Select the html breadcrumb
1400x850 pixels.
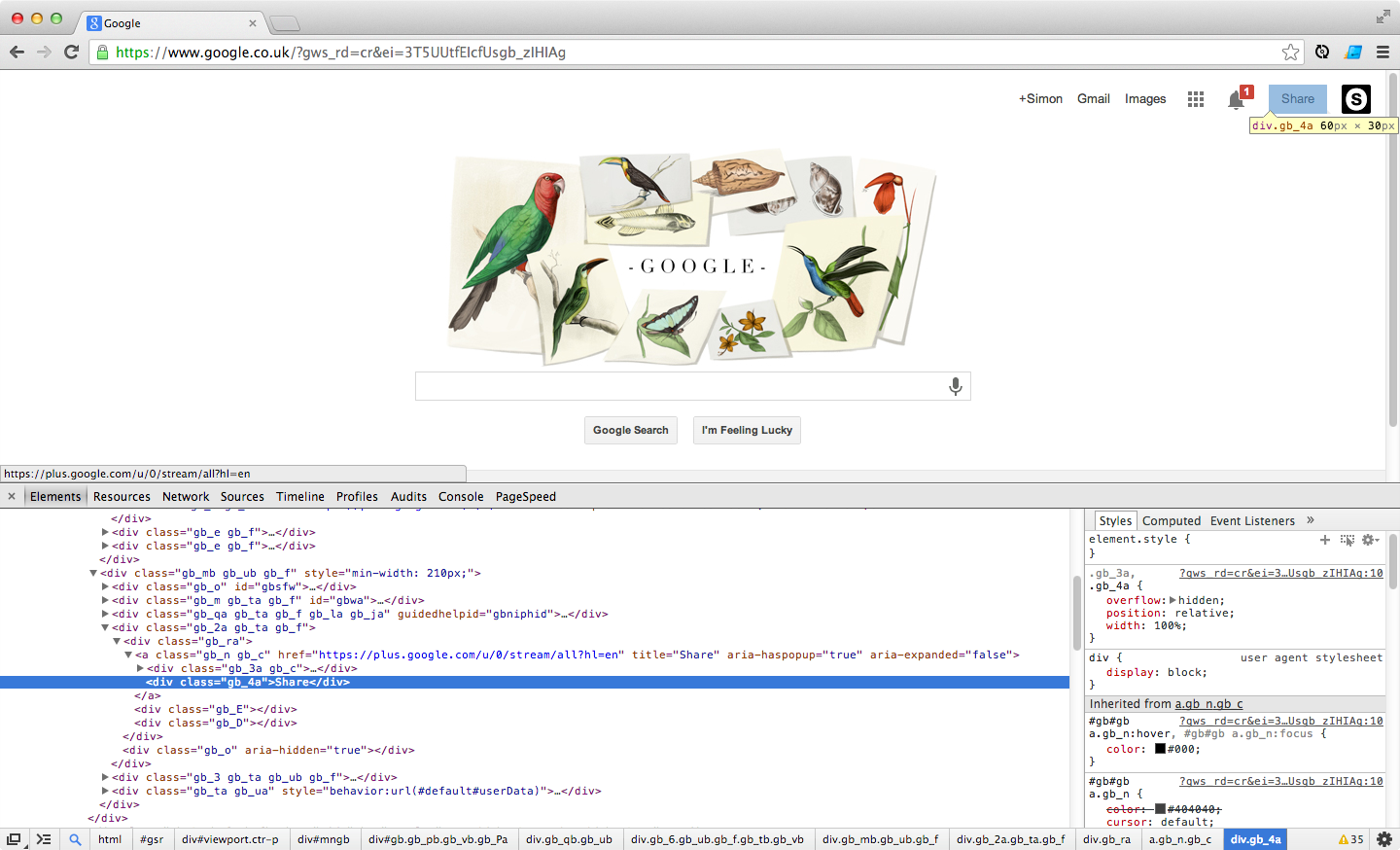pos(110,839)
